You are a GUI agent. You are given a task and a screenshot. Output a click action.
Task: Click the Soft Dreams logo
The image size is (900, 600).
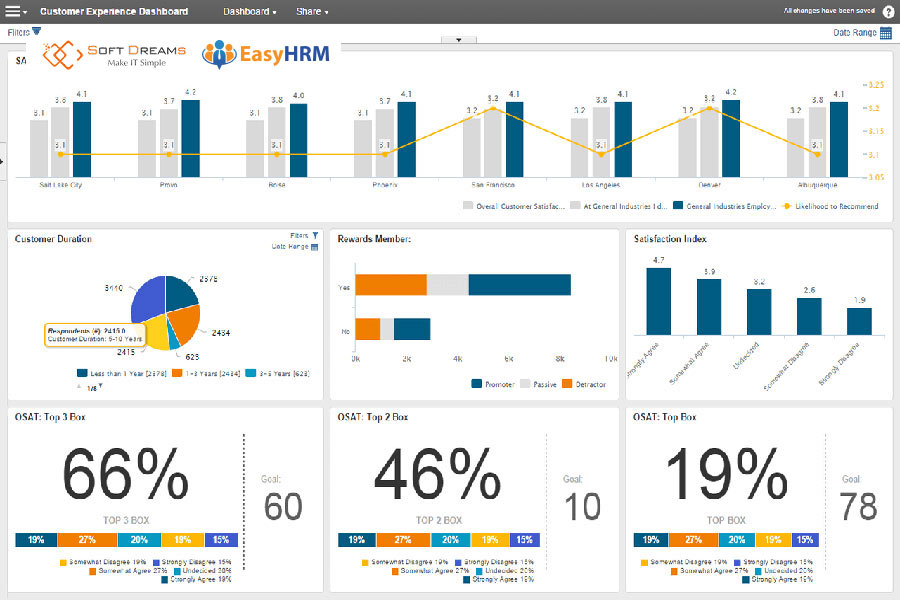[113, 53]
